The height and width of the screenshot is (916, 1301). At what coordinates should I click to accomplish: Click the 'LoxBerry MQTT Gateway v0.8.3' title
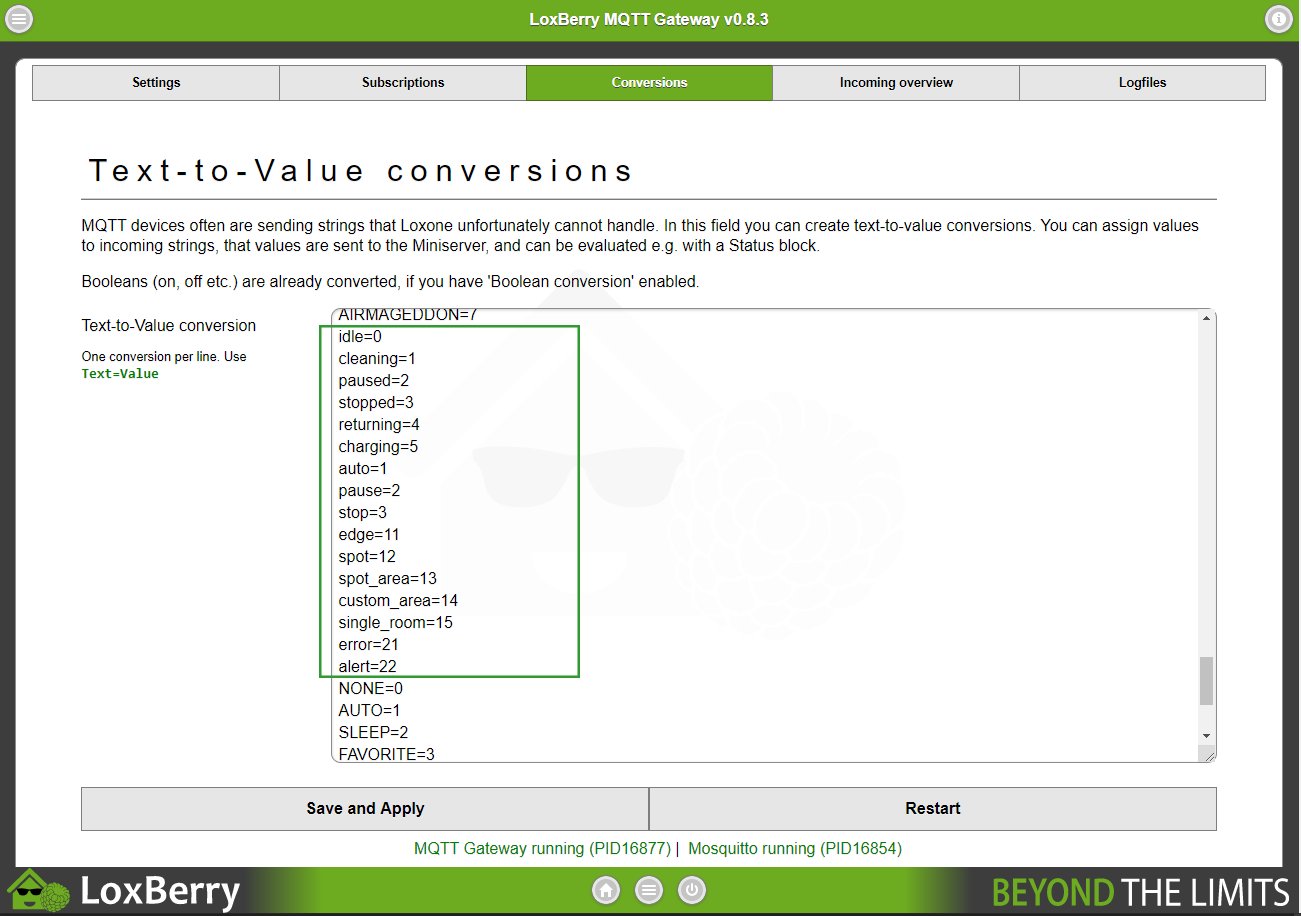[649, 20]
